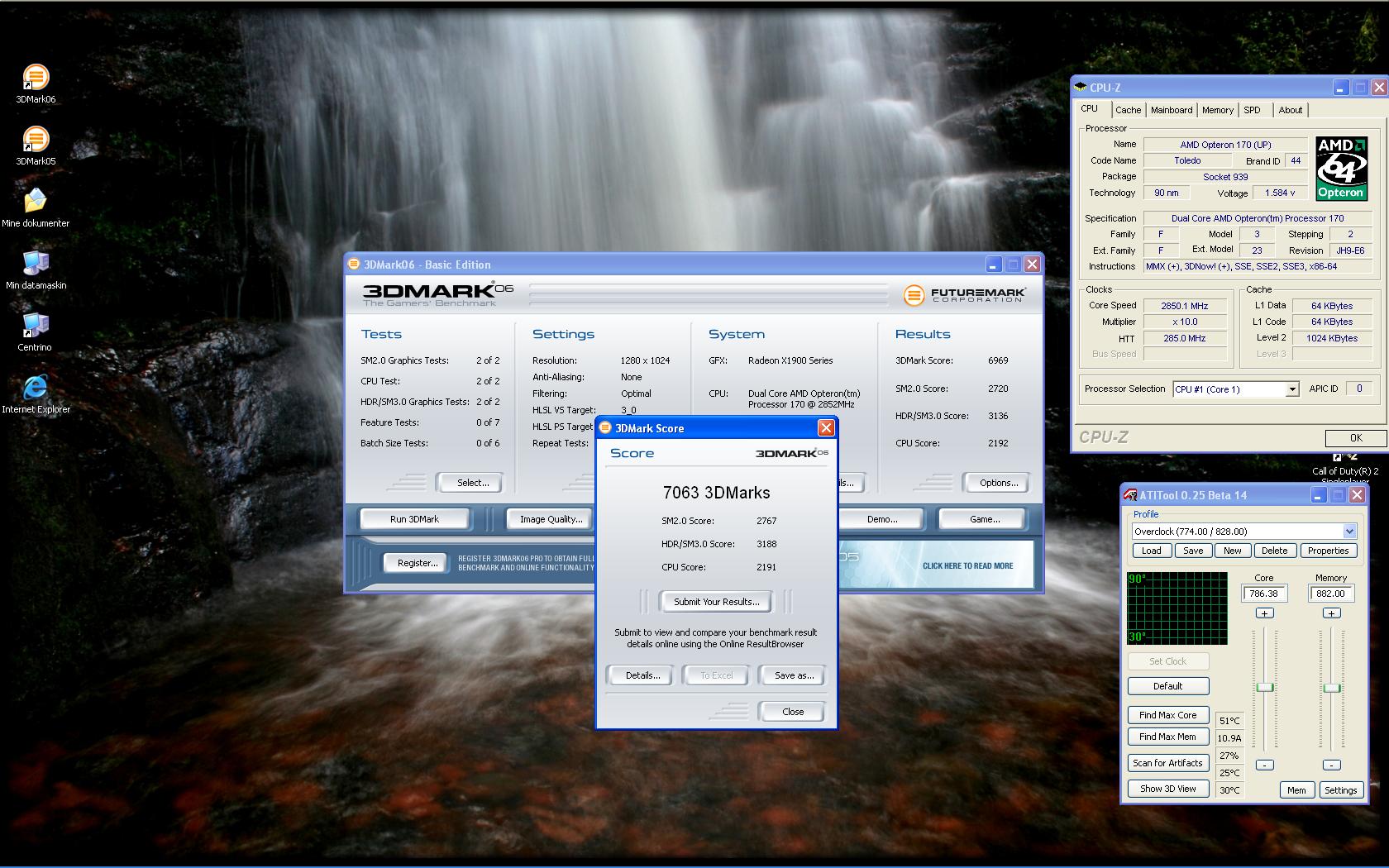Click OK button in CPU-Z
This screenshot has height=868, width=1389.
pos(1355,438)
